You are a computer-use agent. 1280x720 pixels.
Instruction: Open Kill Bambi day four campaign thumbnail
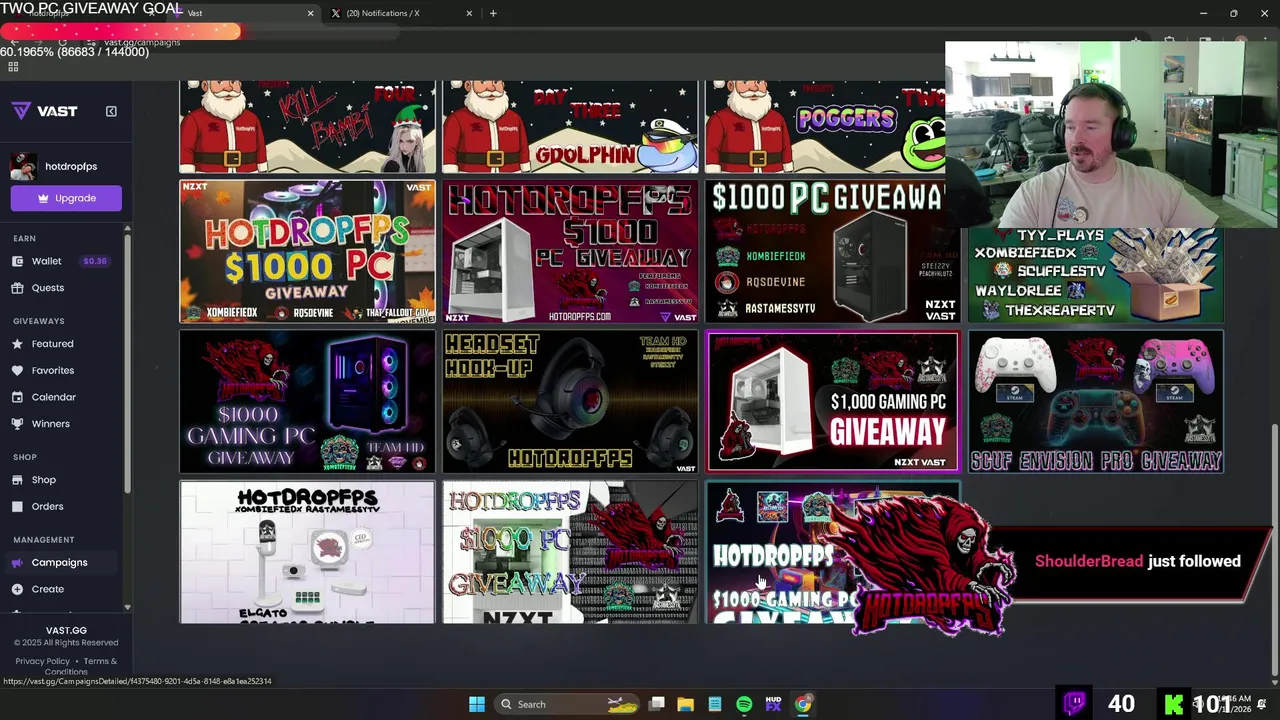click(x=307, y=126)
